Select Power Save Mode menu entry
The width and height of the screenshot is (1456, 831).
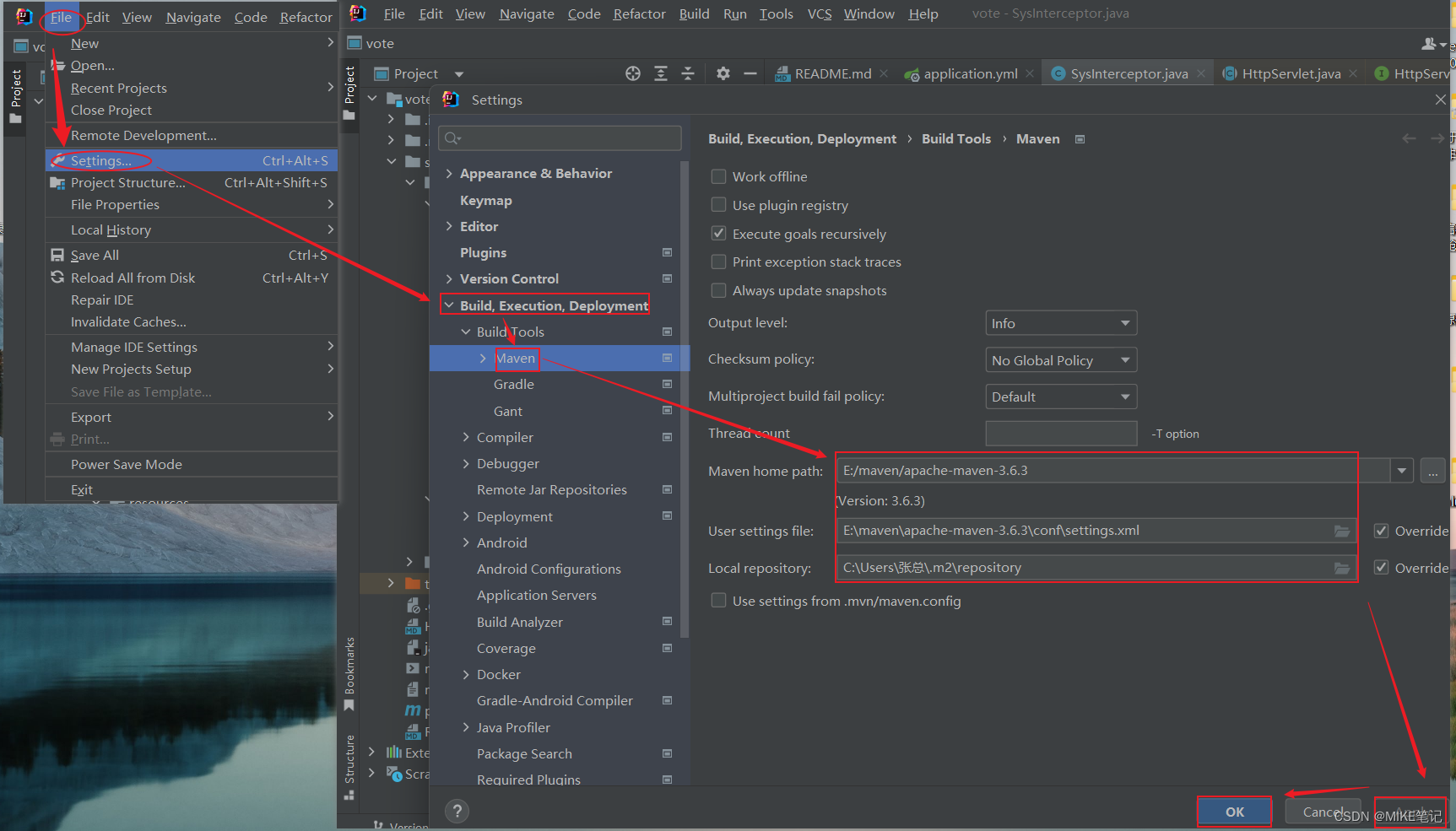(192, 464)
